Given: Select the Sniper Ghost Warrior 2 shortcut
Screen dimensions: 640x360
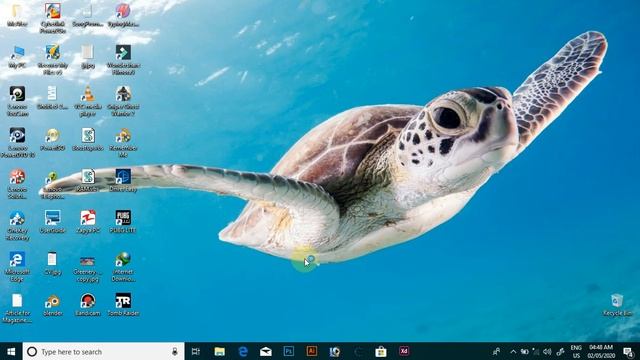Looking at the screenshot, I should tap(123, 101).
